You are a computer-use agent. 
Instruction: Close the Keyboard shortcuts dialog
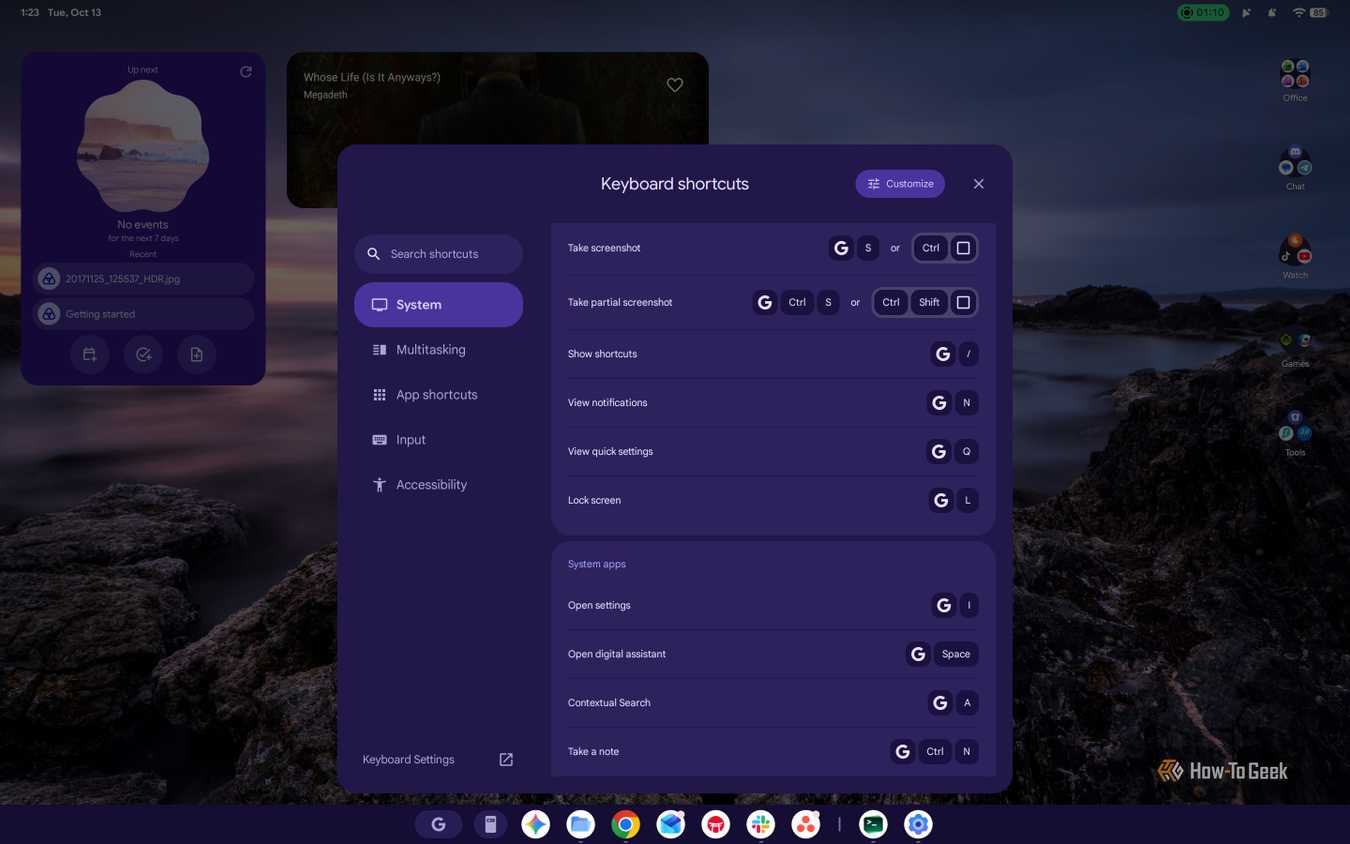(x=979, y=184)
